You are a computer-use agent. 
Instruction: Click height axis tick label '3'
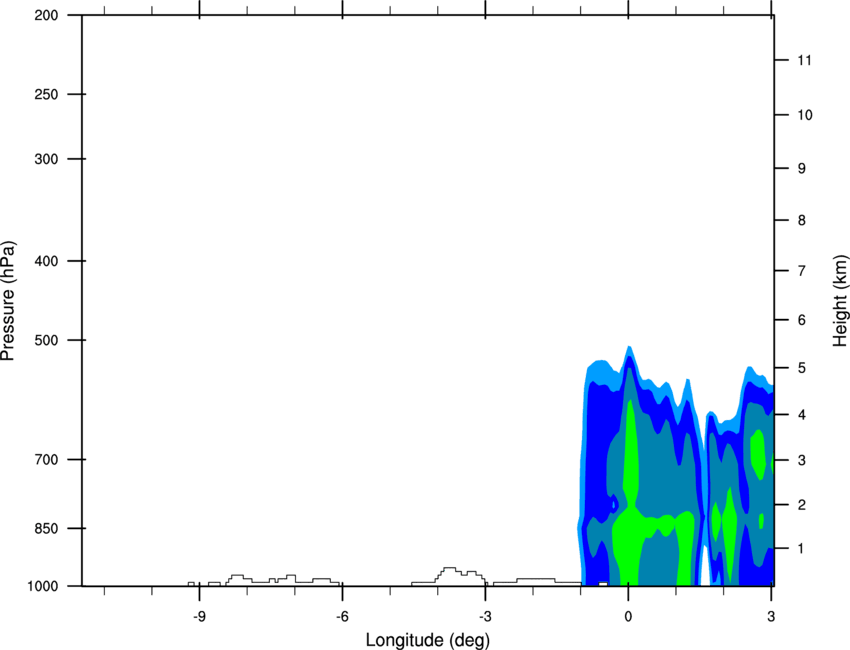click(x=802, y=460)
